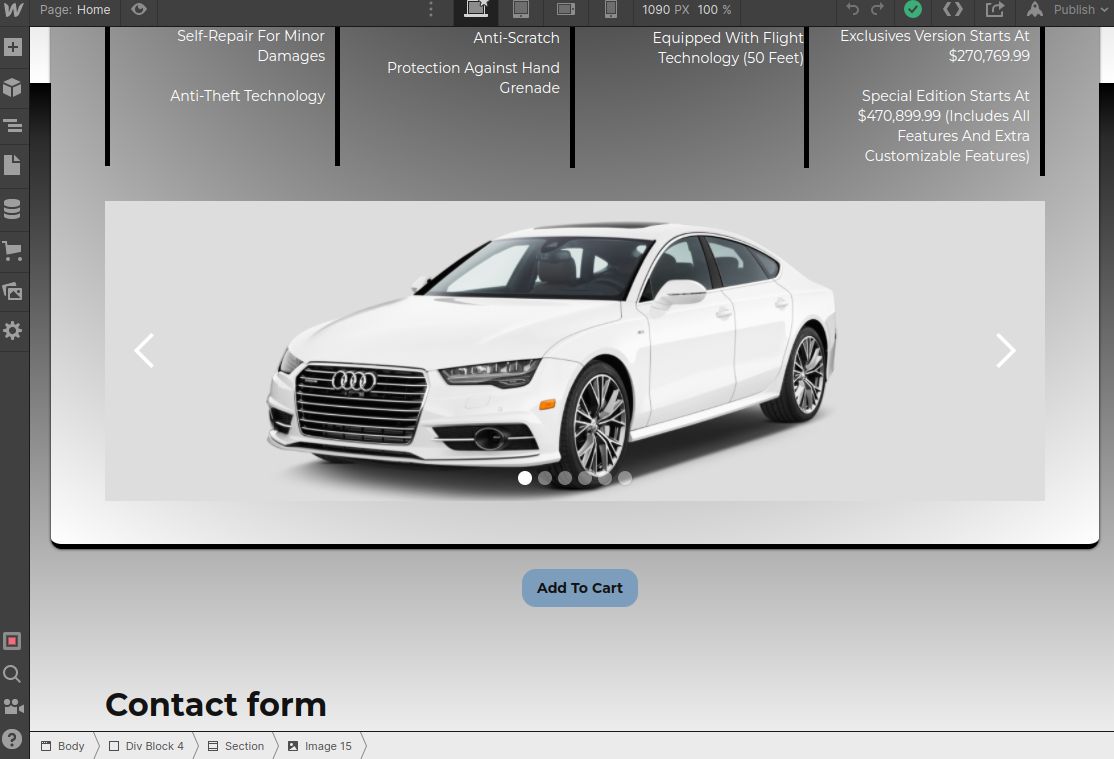Open the Add Elements panel
This screenshot has width=1114, height=759.
pos(13,47)
